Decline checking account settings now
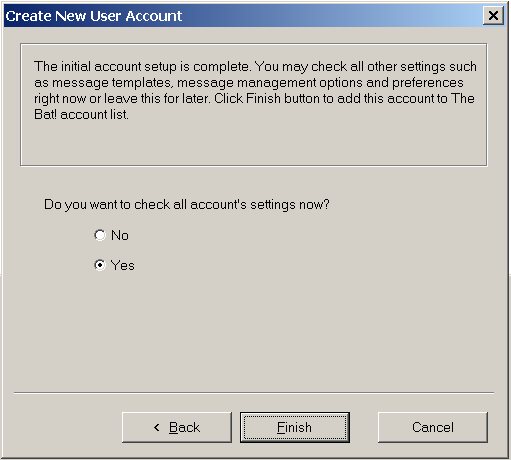 coord(100,235)
